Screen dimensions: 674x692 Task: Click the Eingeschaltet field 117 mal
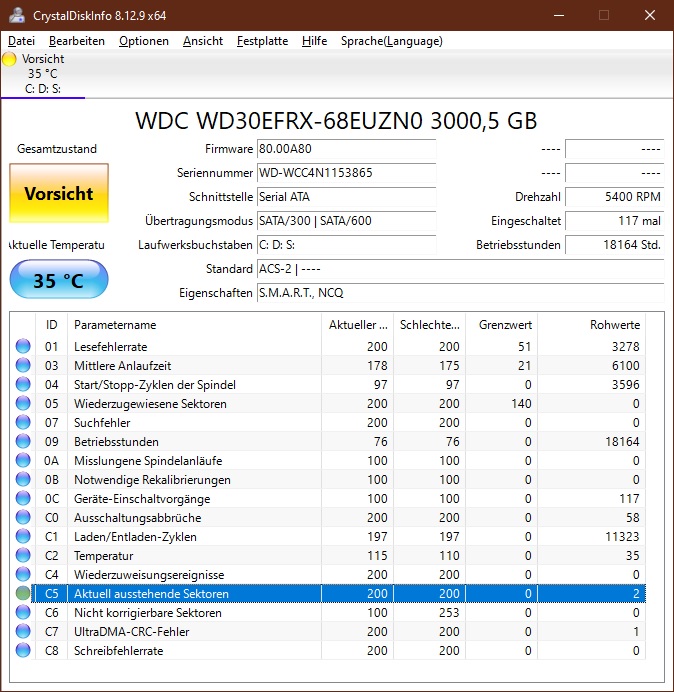pos(614,221)
